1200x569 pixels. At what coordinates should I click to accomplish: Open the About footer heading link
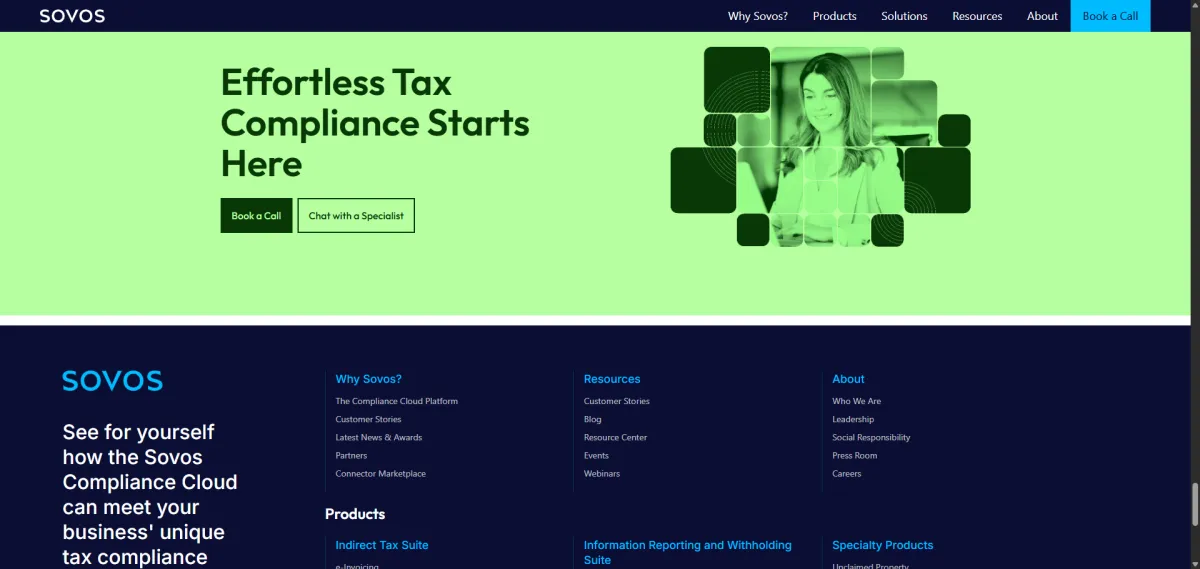point(848,379)
